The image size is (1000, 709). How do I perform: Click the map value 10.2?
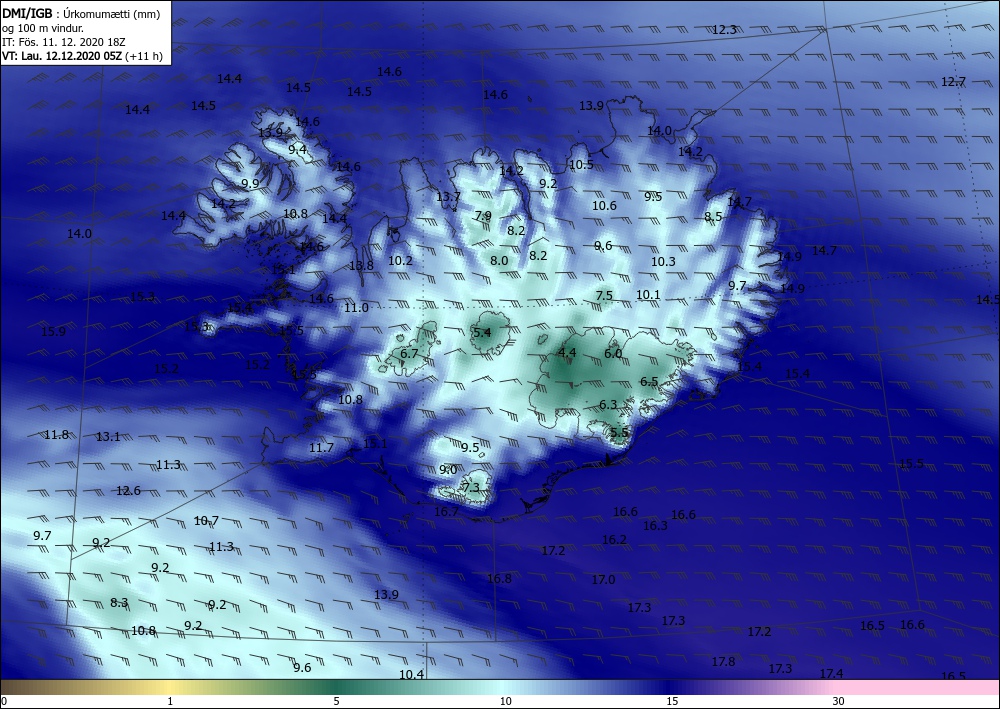pyautogui.click(x=400, y=261)
